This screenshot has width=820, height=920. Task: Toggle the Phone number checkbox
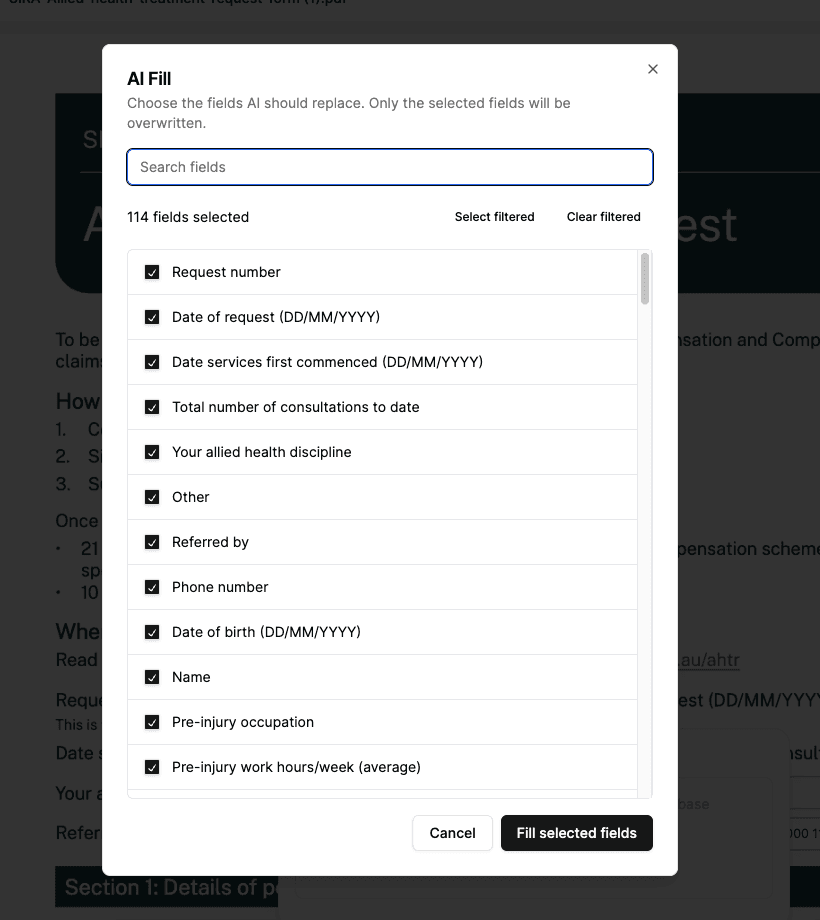(152, 586)
